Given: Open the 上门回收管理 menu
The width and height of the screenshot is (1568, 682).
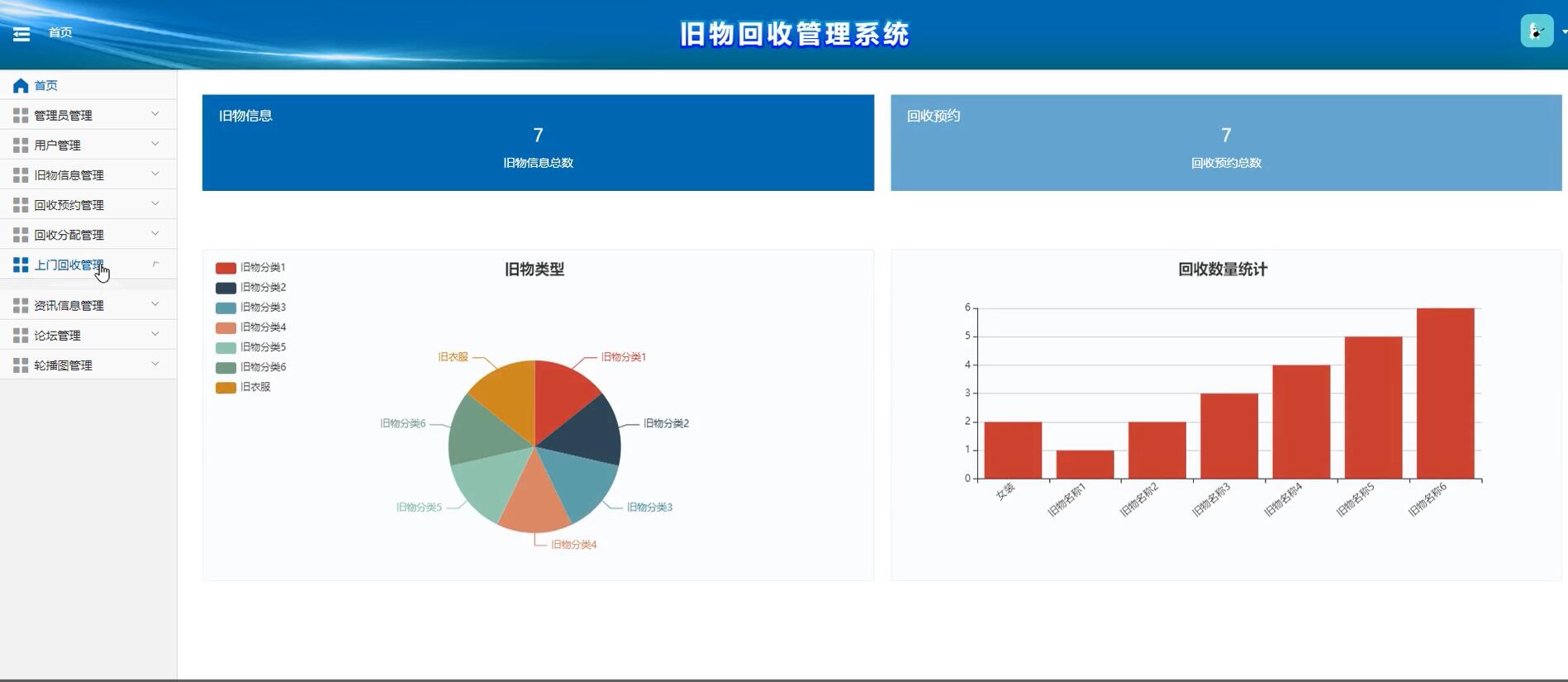Looking at the screenshot, I should (88, 265).
